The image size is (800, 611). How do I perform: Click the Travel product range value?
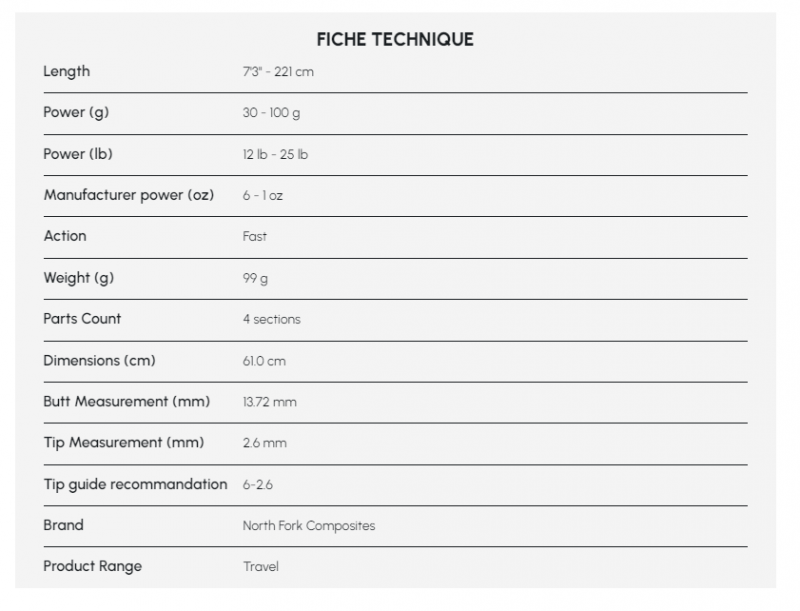coord(261,567)
